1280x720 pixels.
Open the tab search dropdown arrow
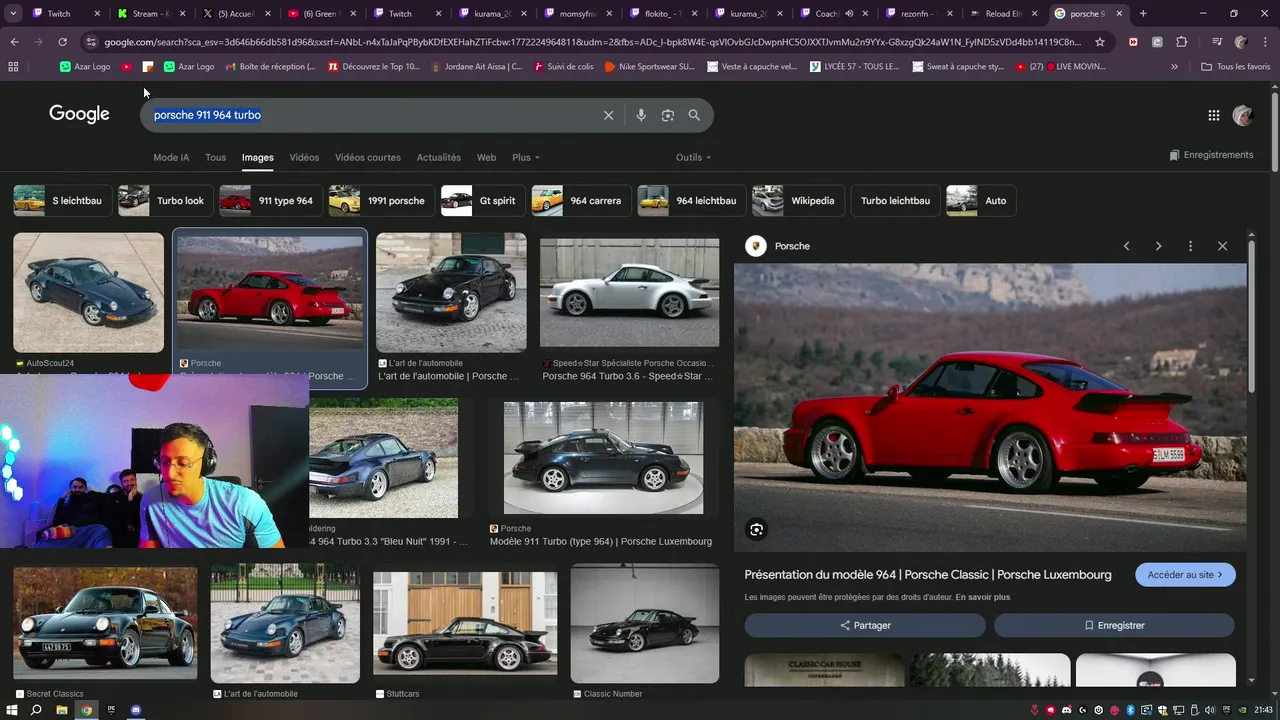point(13,14)
